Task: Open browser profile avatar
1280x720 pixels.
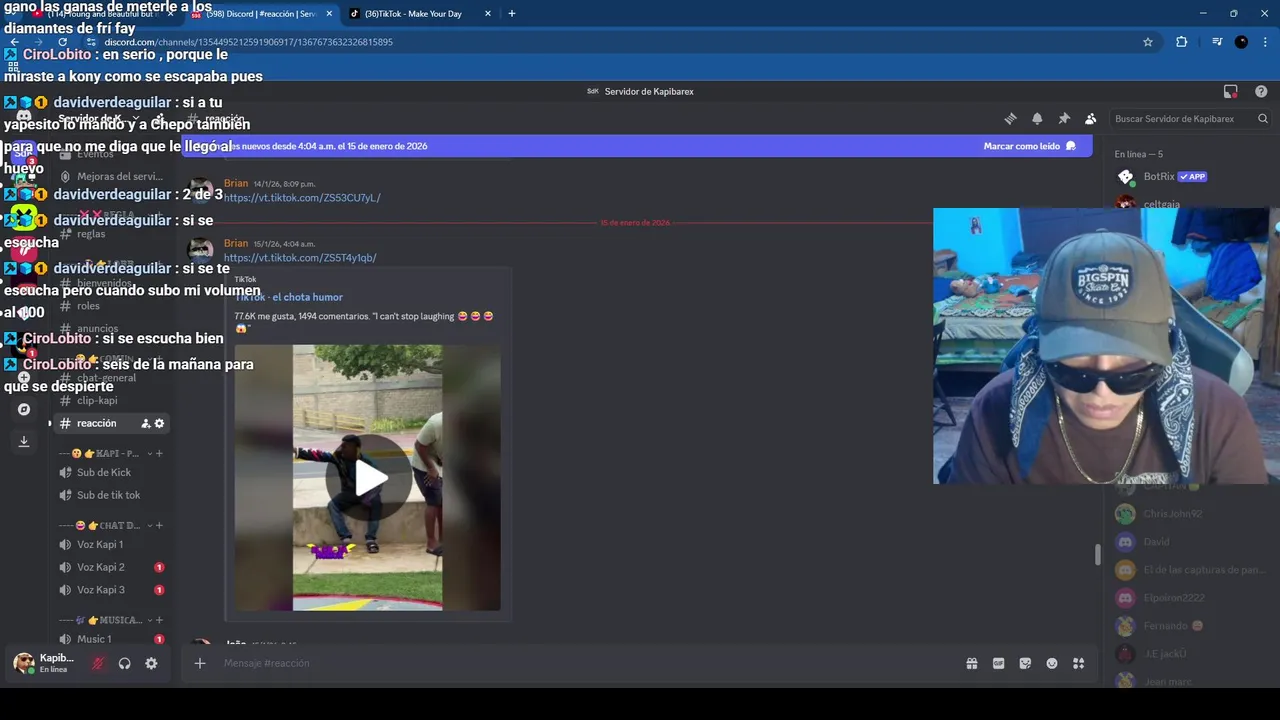Action: click(1241, 42)
